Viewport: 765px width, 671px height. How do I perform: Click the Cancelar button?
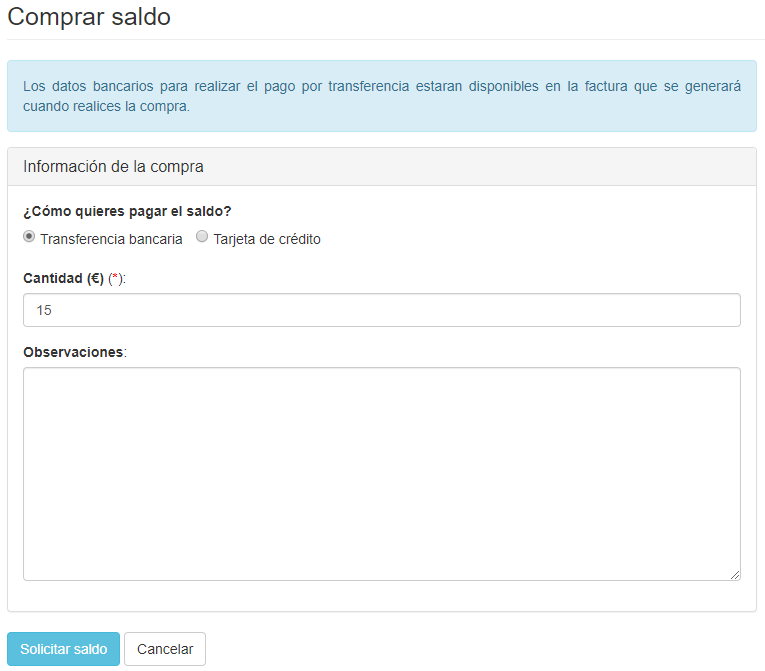click(x=165, y=649)
